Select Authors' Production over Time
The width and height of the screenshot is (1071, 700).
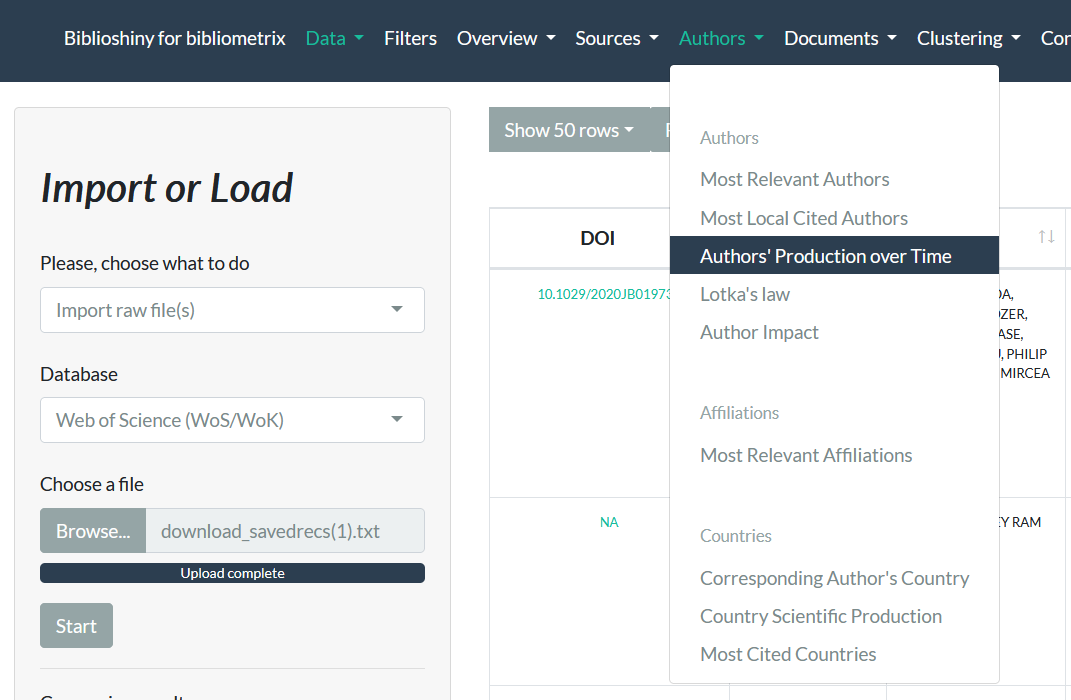pyautogui.click(x=825, y=256)
